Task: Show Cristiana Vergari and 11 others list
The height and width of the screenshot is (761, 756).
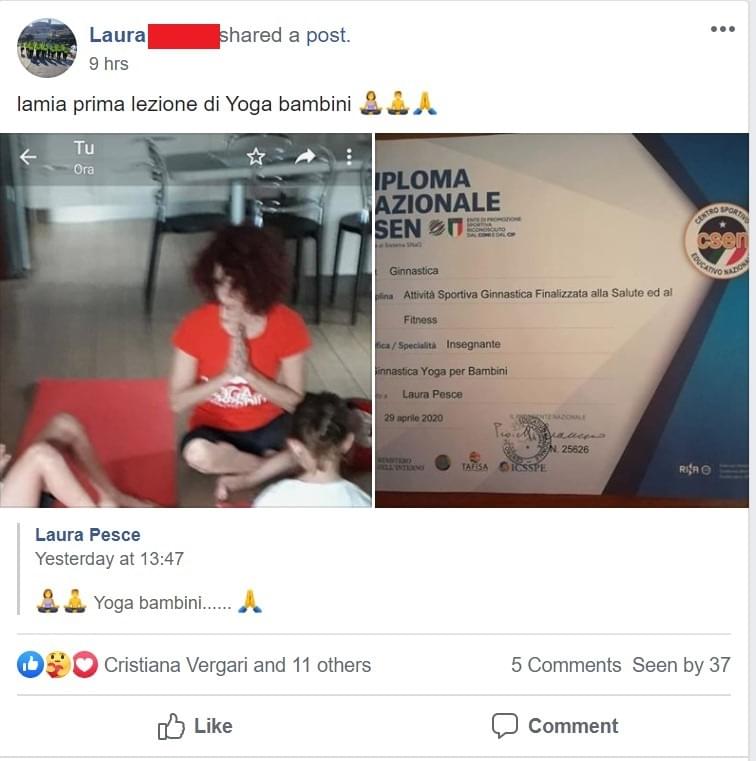Action: coord(237,665)
